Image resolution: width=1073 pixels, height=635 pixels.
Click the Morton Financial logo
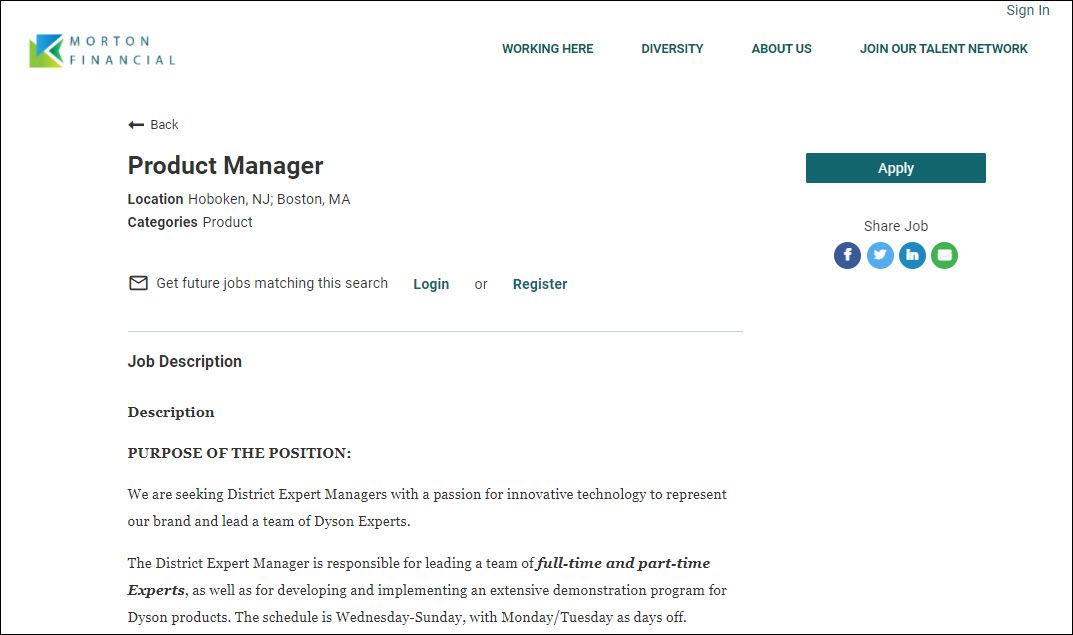point(102,51)
